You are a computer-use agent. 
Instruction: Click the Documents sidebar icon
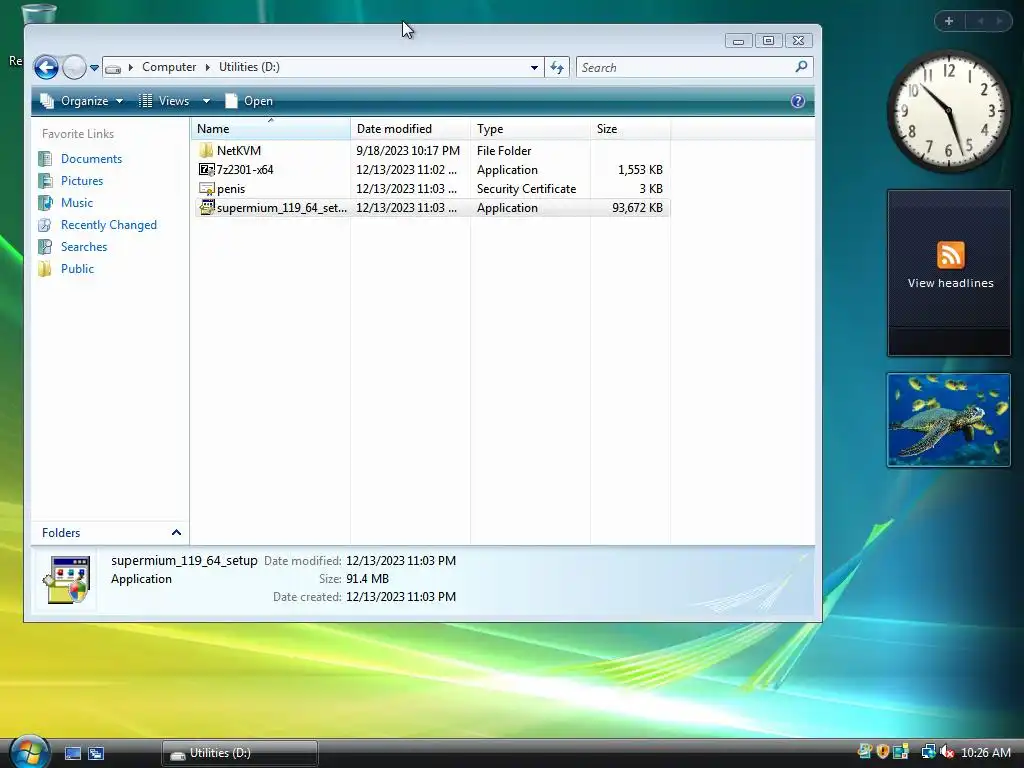45,159
